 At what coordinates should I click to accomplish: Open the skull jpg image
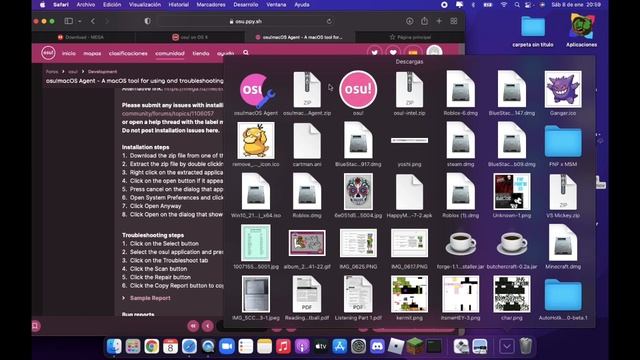(x=358, y=192)
